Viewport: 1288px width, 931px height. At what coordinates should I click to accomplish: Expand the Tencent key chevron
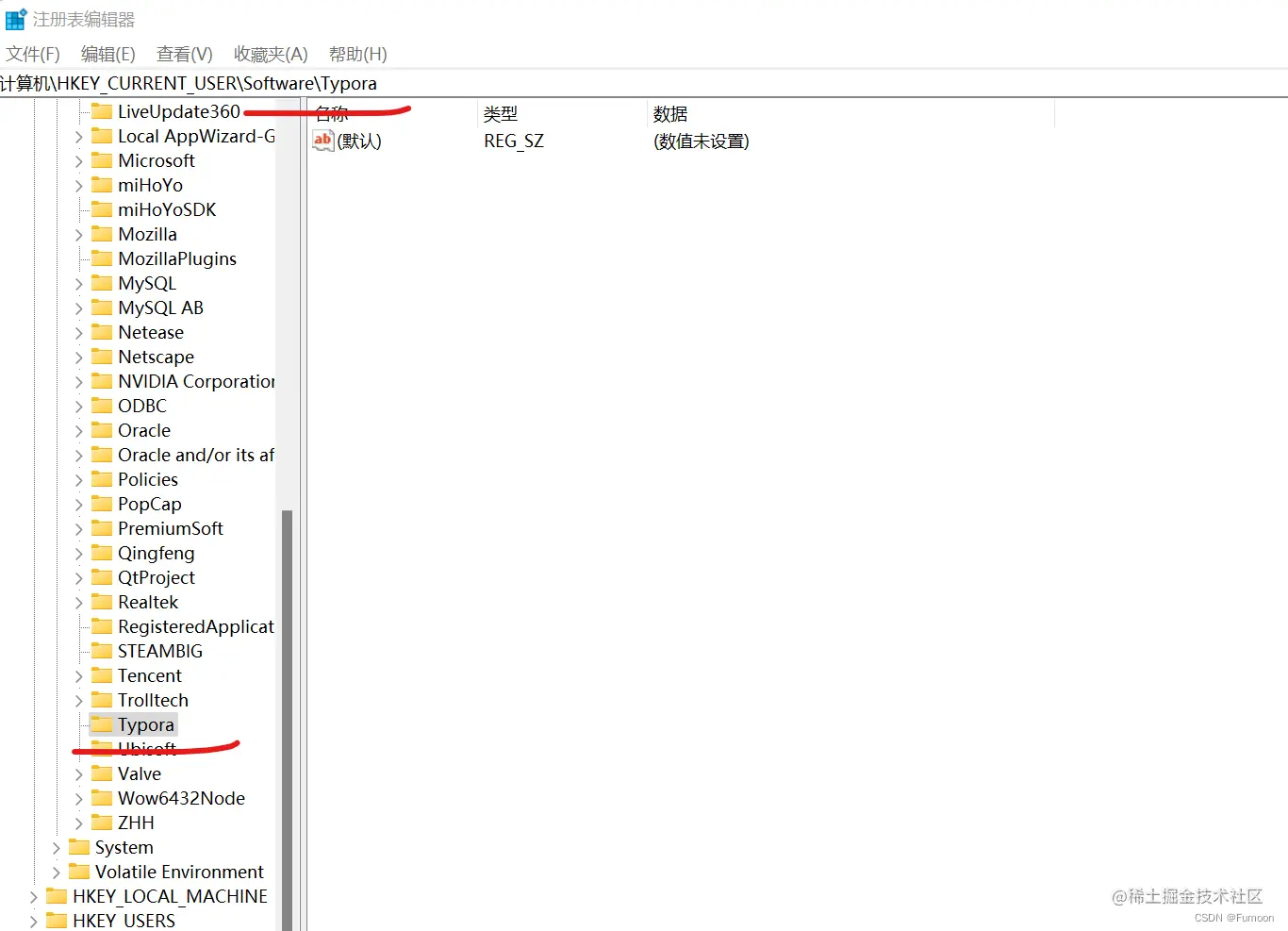point(79,676)
